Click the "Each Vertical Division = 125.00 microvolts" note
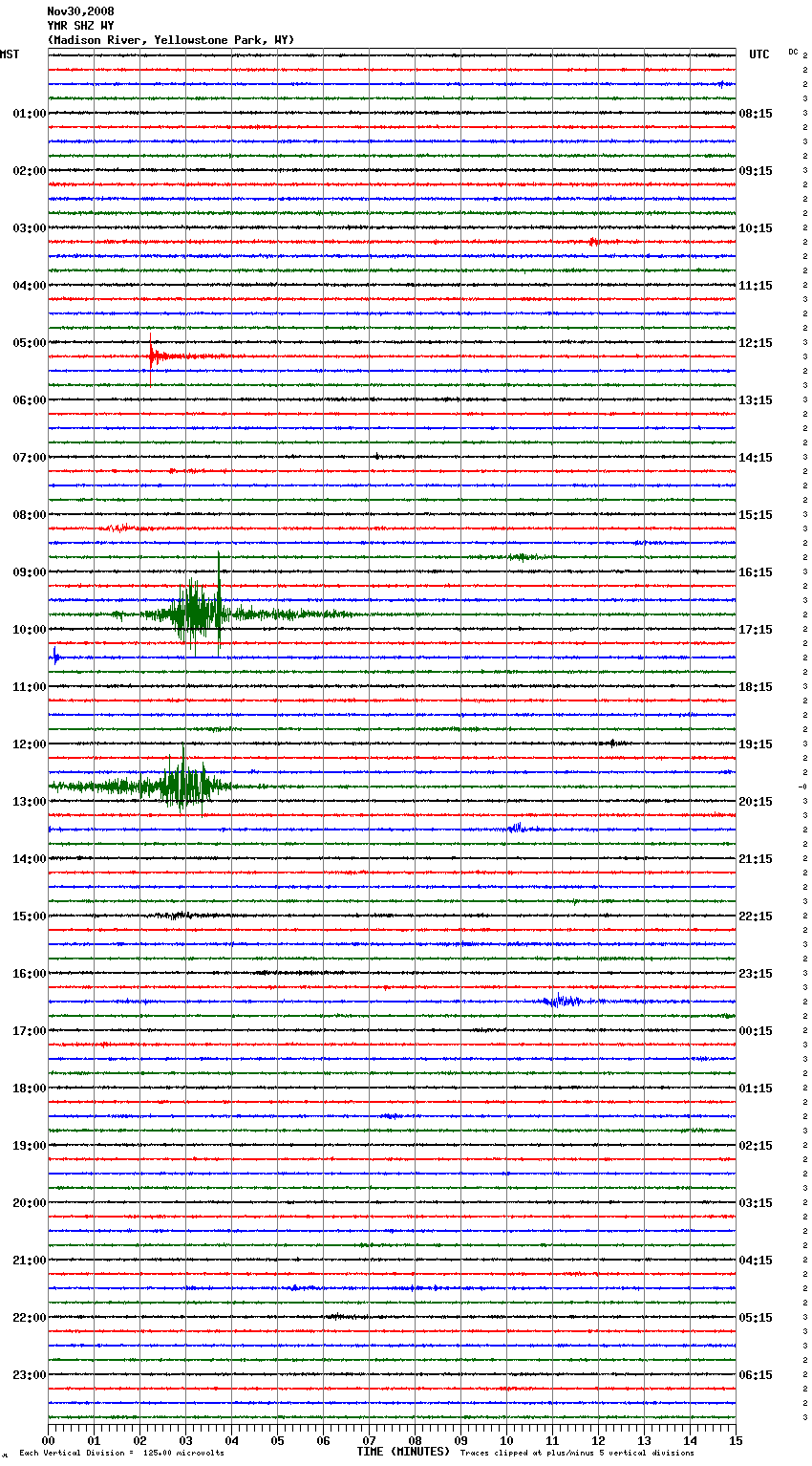The width and height of the screenshot is (812, 1466). 121,1454
